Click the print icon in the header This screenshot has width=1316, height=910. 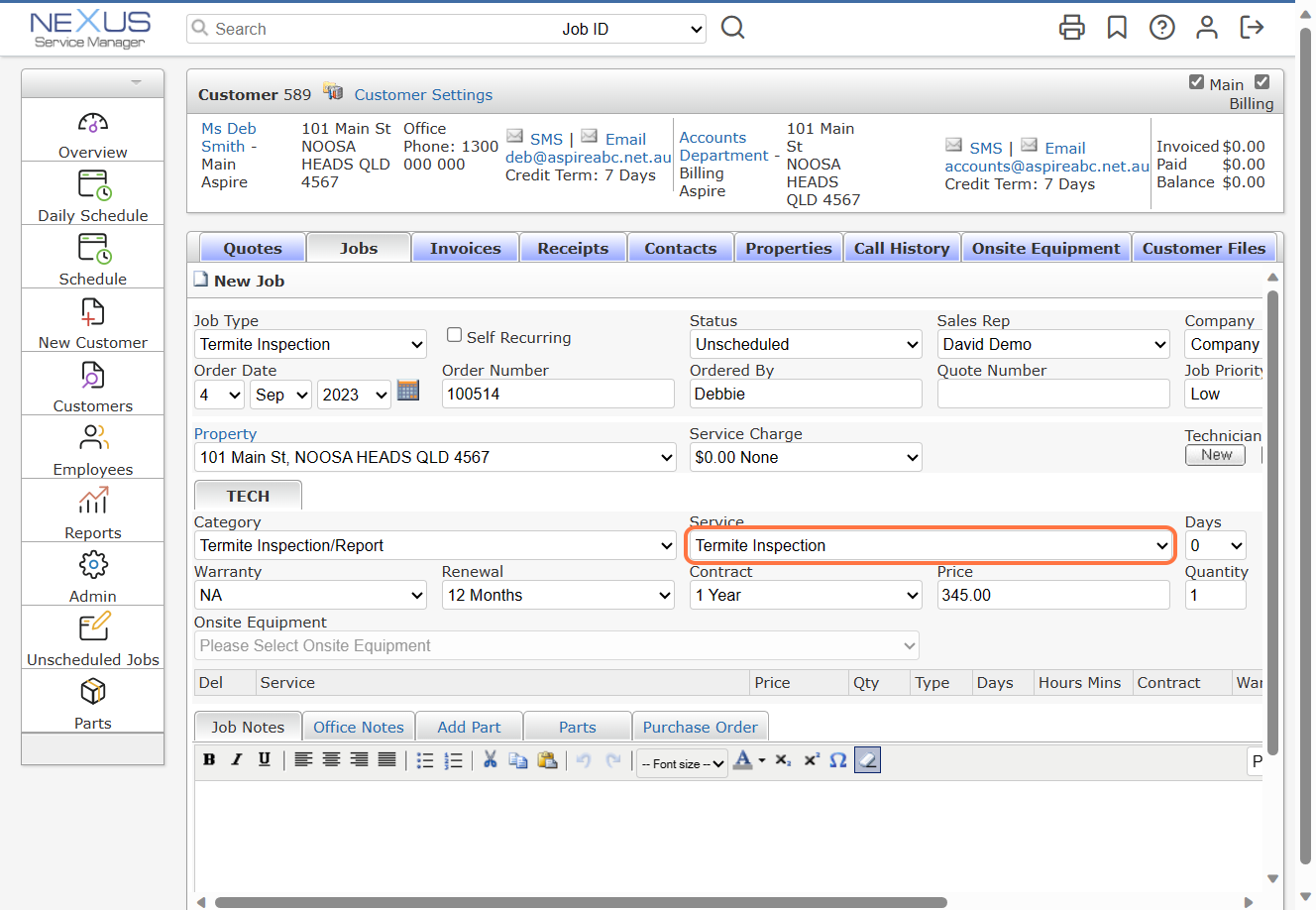coord(1072,28)
